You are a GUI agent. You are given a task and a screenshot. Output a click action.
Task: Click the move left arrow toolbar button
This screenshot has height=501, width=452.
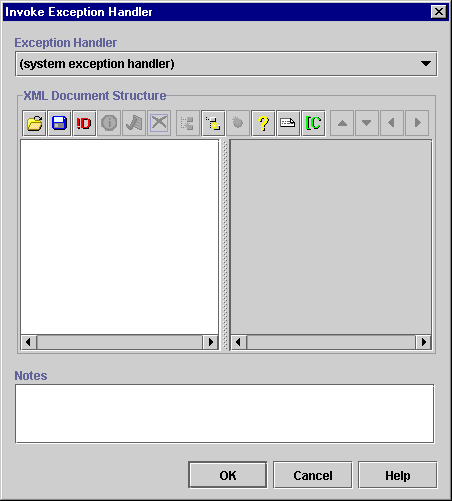[x=392, y=123]
